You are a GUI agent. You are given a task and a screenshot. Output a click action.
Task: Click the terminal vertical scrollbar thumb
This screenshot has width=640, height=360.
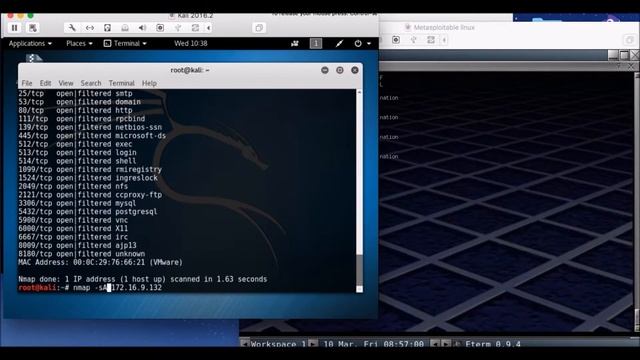tap(359, 270)
